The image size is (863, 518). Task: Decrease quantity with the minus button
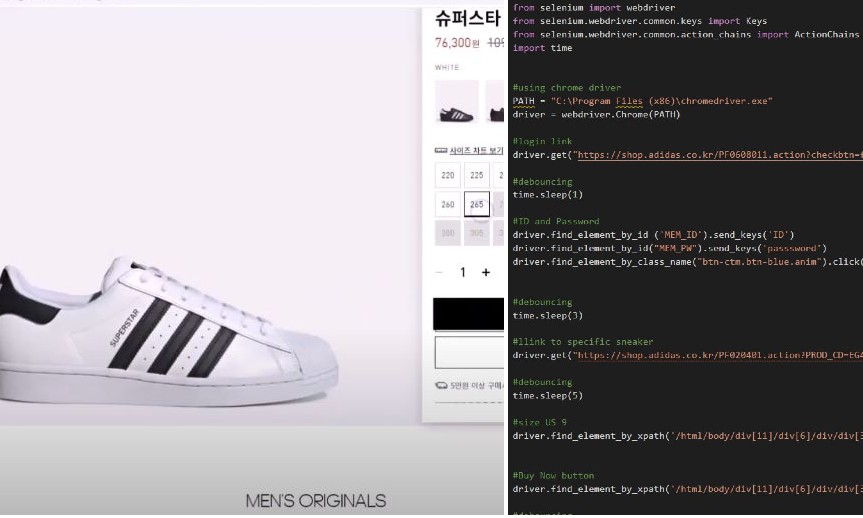pos(440,272)
